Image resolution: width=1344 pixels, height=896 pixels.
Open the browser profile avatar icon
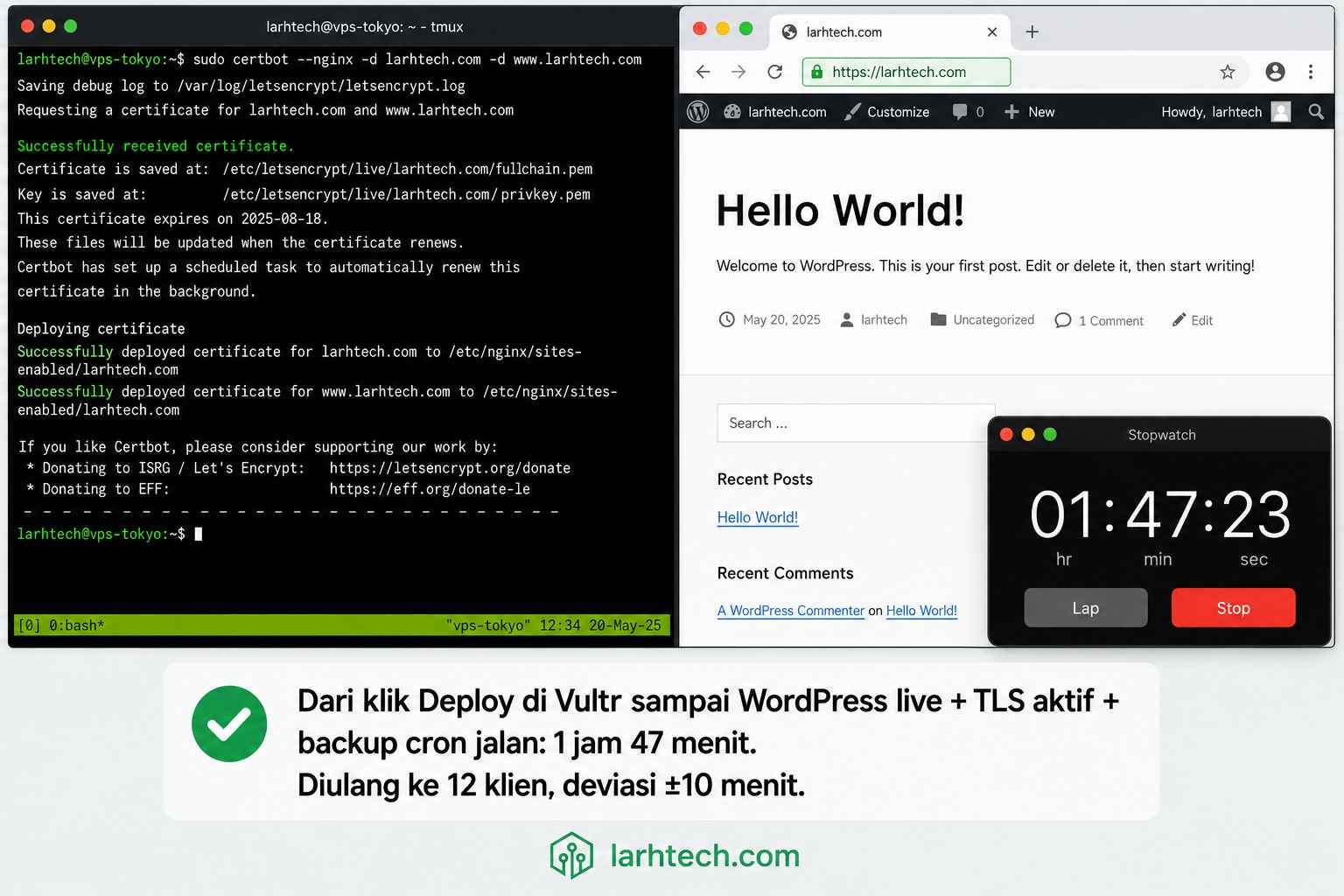click(x=1275, y=72)
